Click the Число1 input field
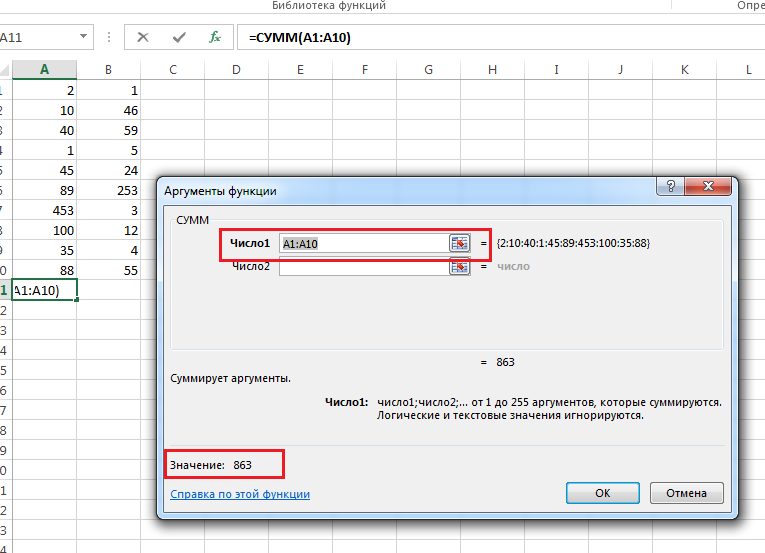The width and height of the screenshot is (765, 553). (363, 243)
